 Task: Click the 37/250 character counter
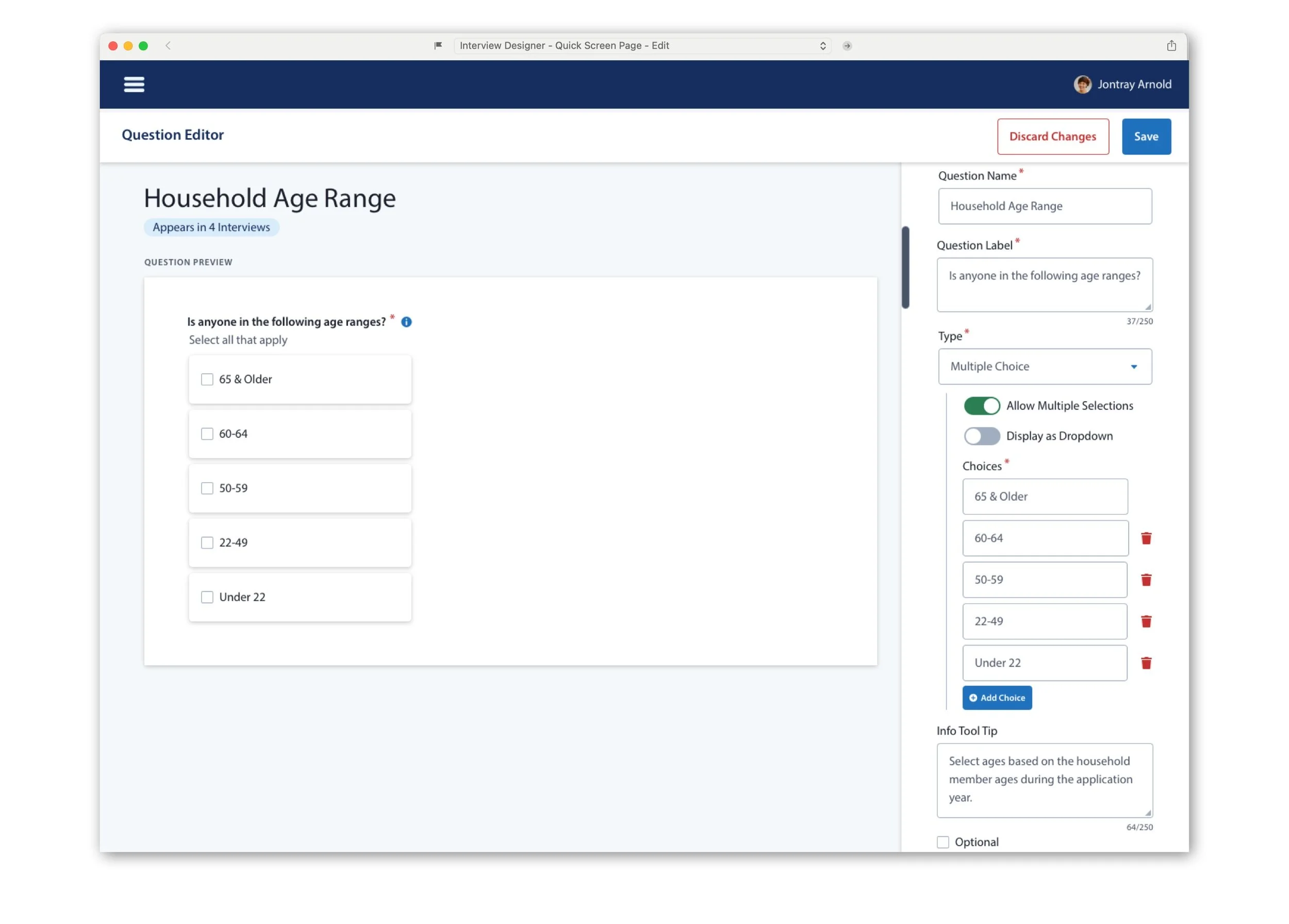pyautogui.click(x=1139, y=321)
